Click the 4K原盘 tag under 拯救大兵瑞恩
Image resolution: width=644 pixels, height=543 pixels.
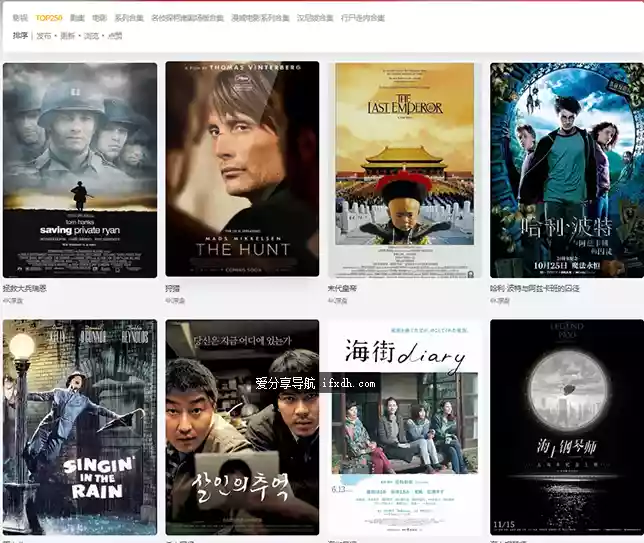tap(13, 300)
